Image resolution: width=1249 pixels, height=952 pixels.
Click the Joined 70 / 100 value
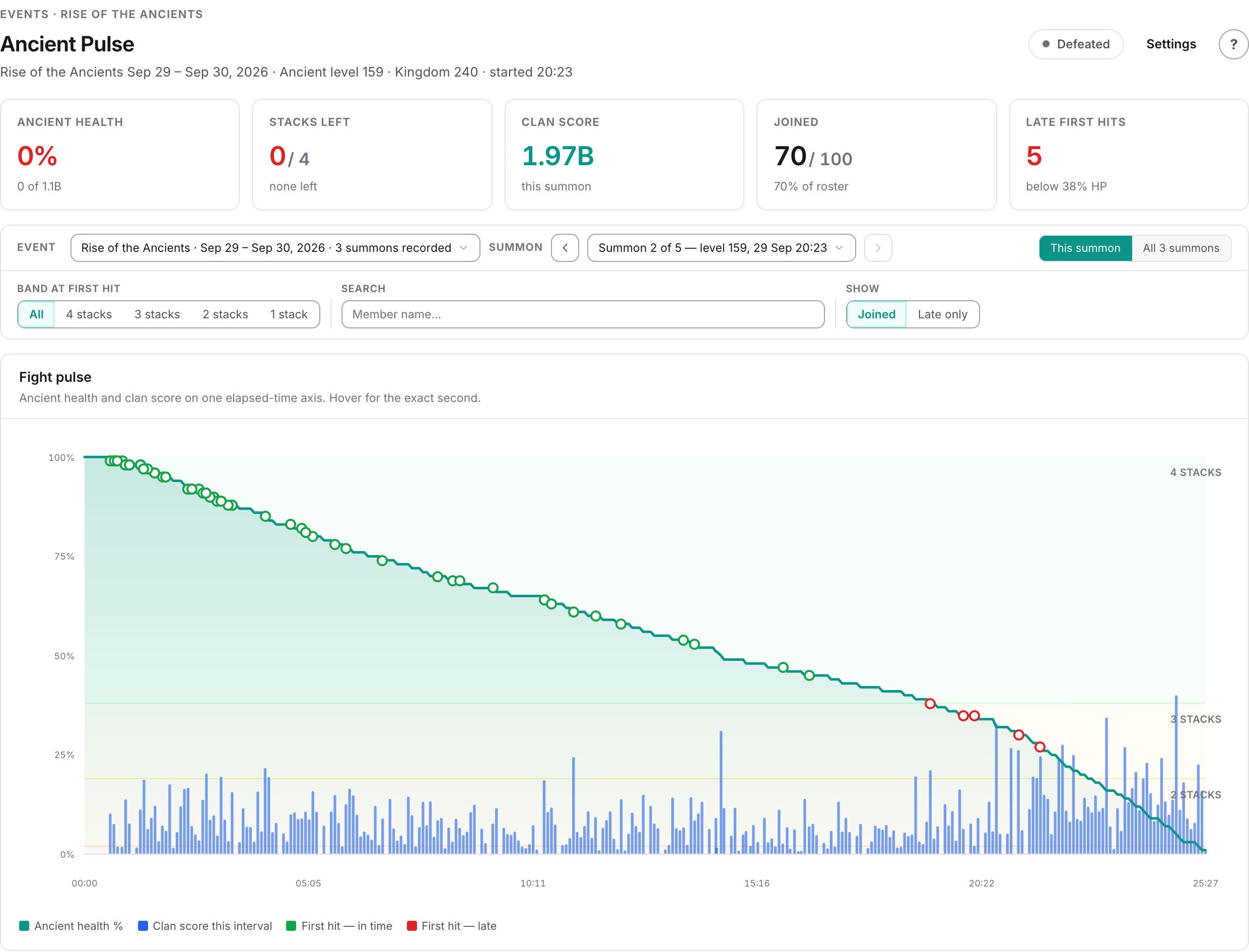[x=813, y=156]
